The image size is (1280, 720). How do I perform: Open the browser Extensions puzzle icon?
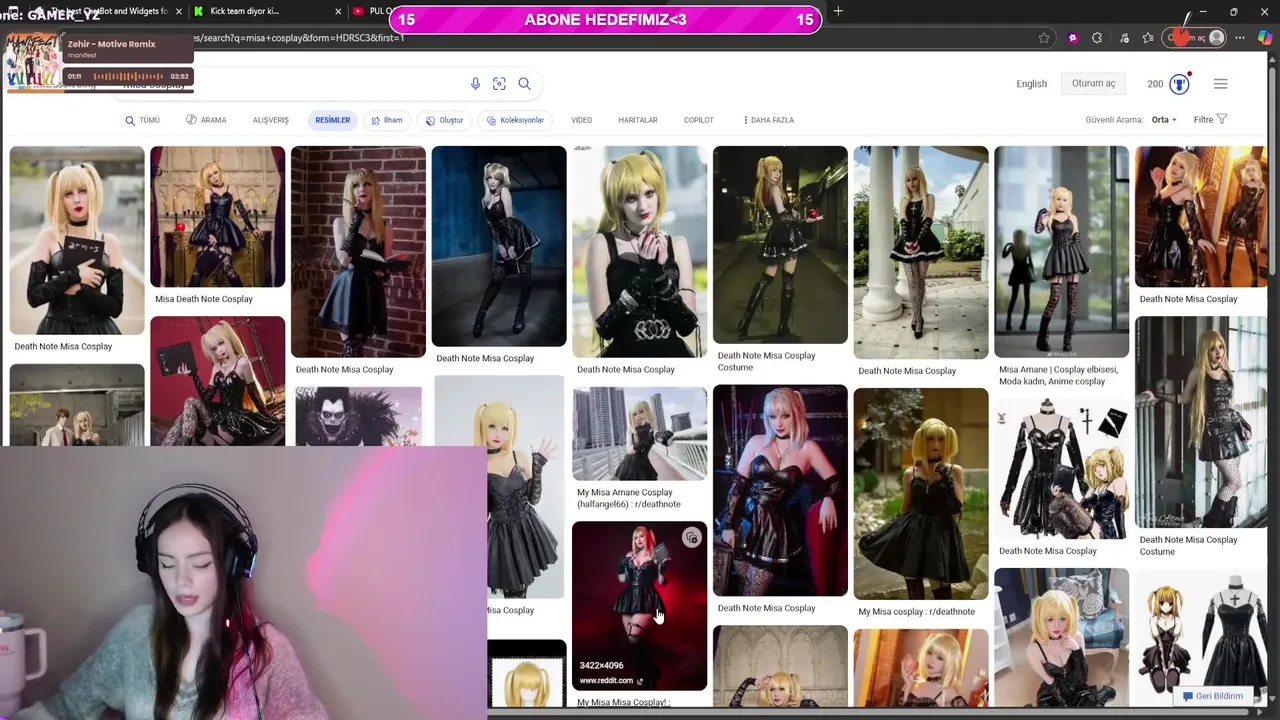coord(1097,38)
